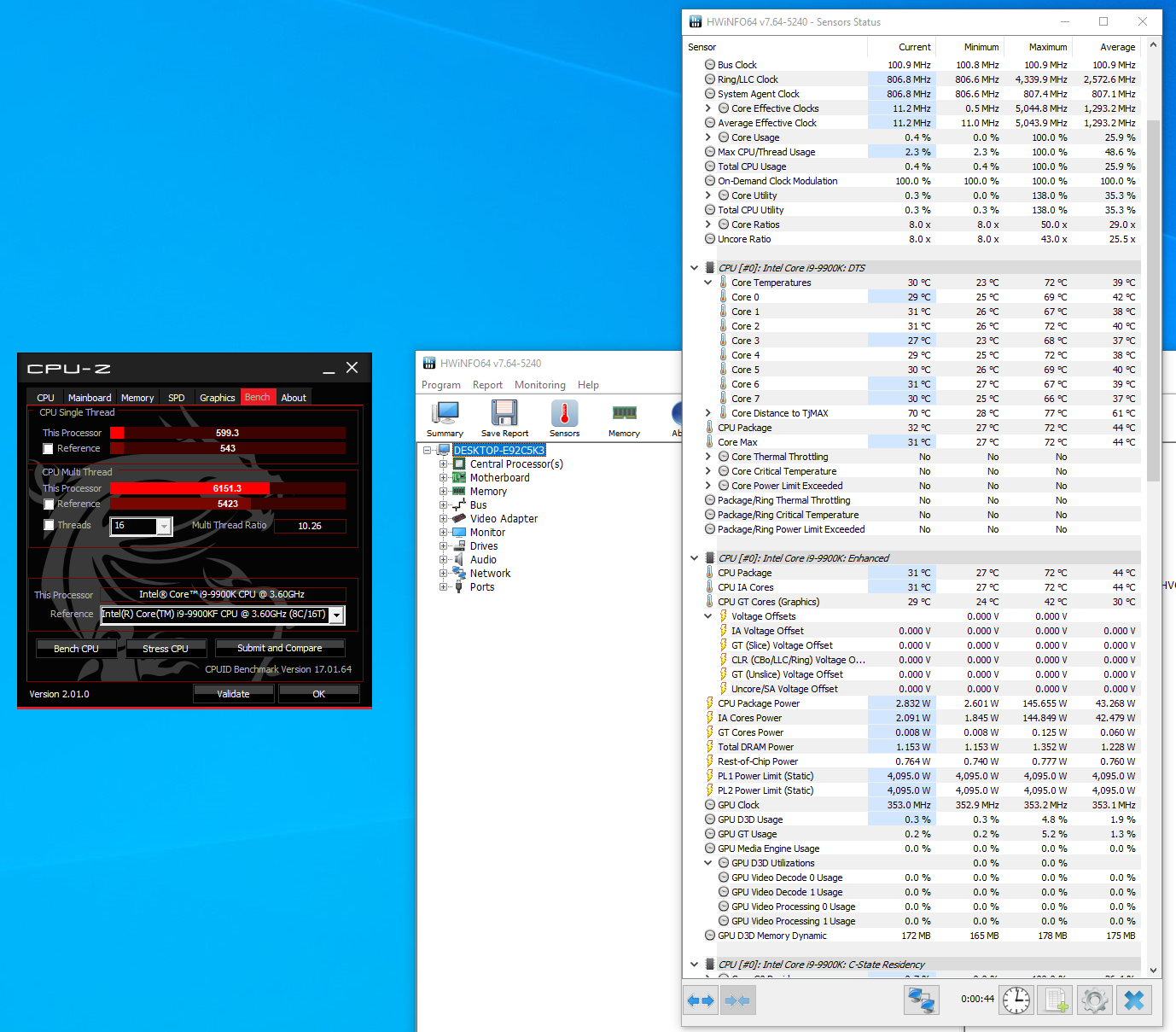Screen dimensions: 1176x1032
Task: Collapse CPU Intel Core i9-9900K DTS section
Action: tap(694, 268)
